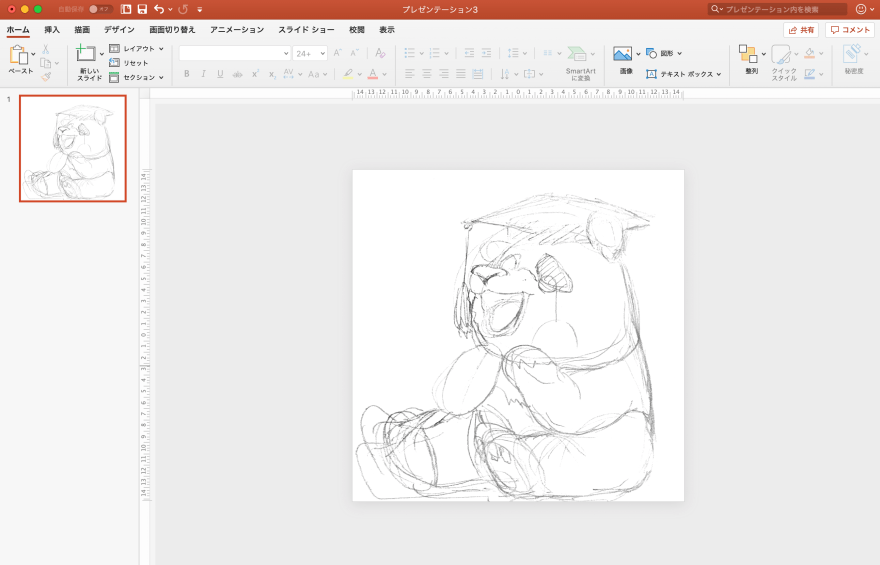This screenshot has width=880, height=565.
Task: Click the Save icon in title bar
Action: point(142,9)
